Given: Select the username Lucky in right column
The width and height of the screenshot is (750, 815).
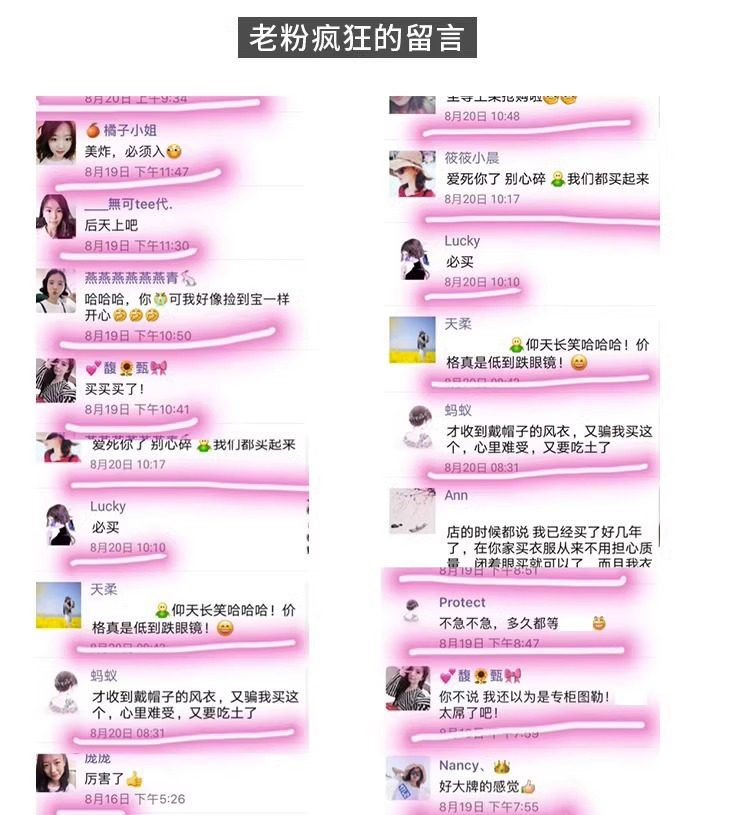Looking at the screenshot, I should 462,241.
